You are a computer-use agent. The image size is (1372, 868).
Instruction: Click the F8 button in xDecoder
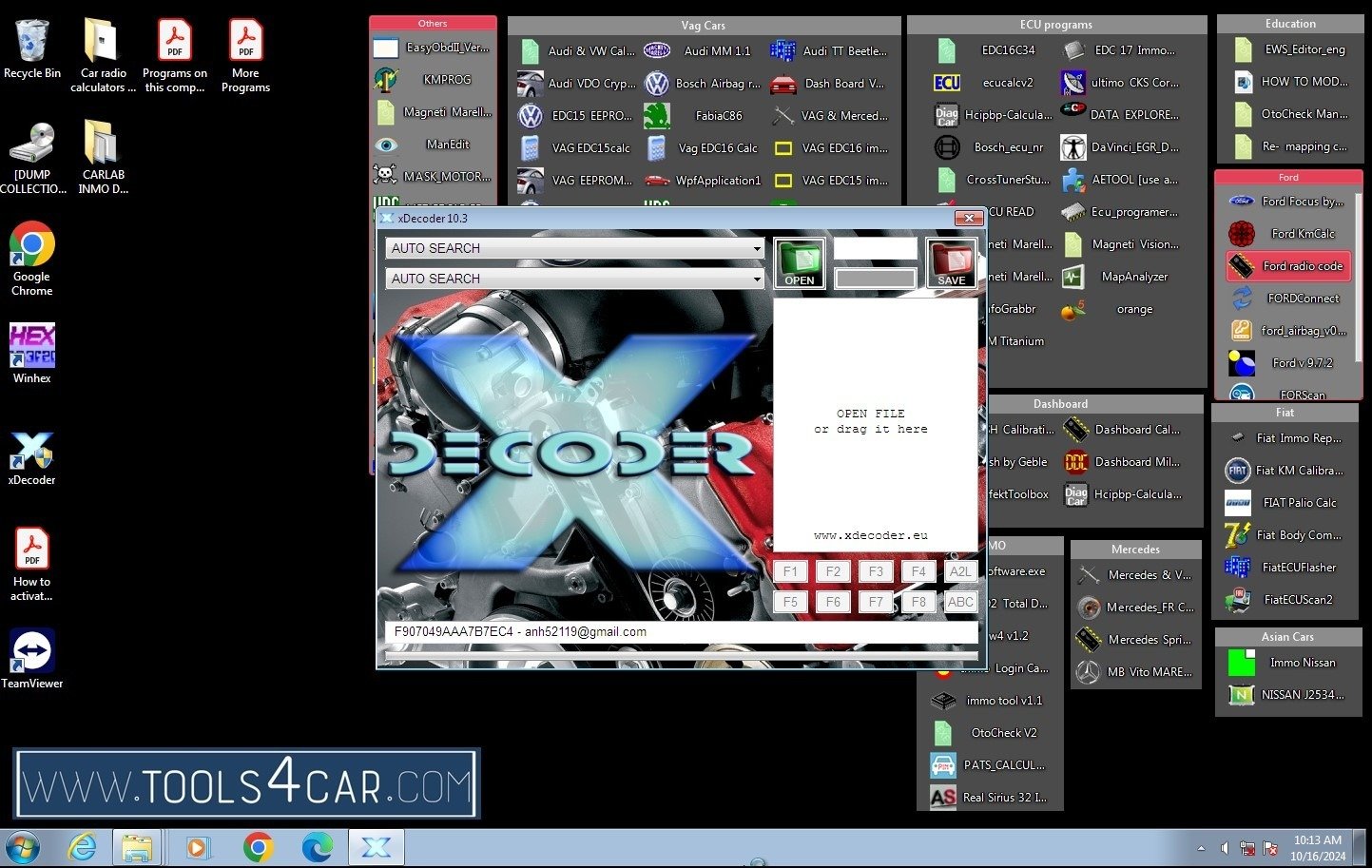[x=918, y=602]
